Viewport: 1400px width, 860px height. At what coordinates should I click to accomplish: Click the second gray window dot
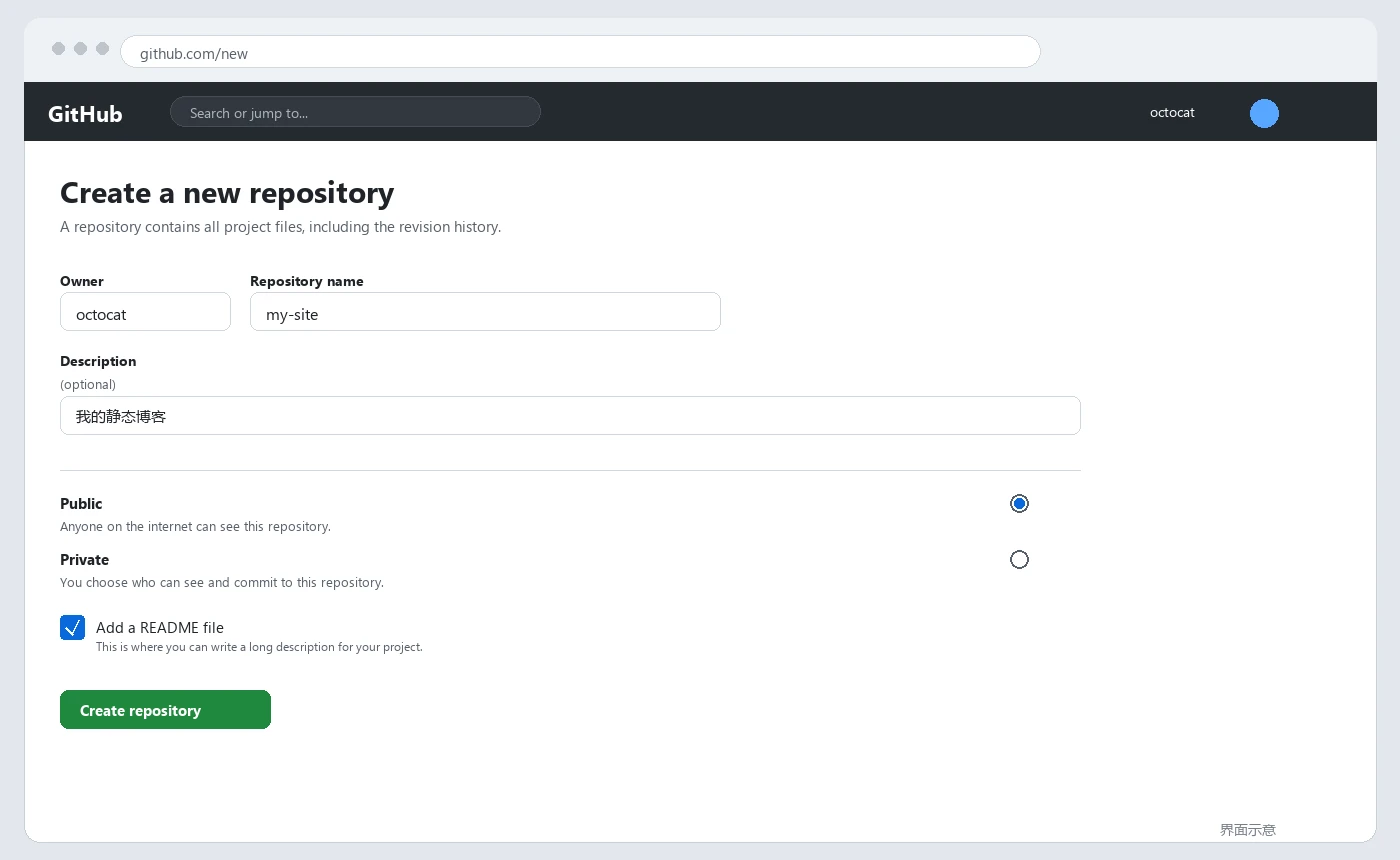[x=81, y=49]
